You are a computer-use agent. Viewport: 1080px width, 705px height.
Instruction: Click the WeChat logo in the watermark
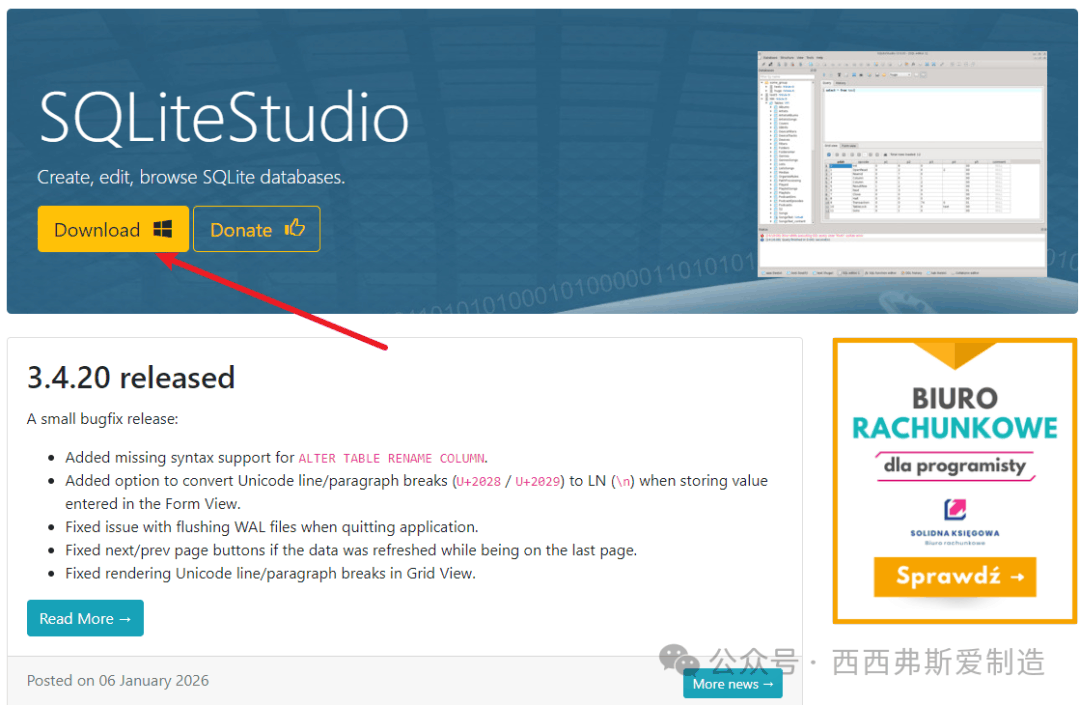click(679, 660)
